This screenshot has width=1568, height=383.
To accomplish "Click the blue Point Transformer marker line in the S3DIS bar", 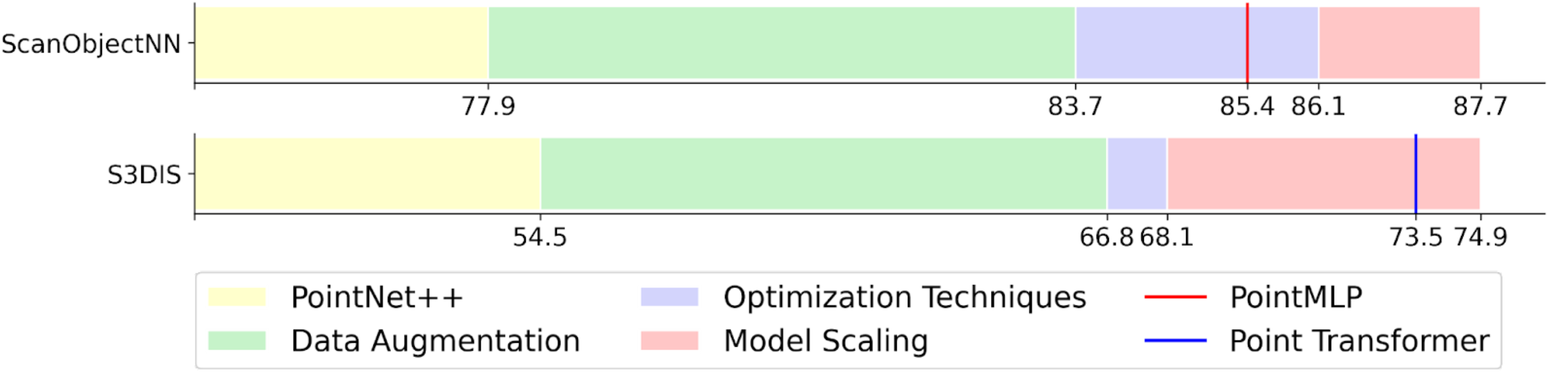I will [1416, 174].
